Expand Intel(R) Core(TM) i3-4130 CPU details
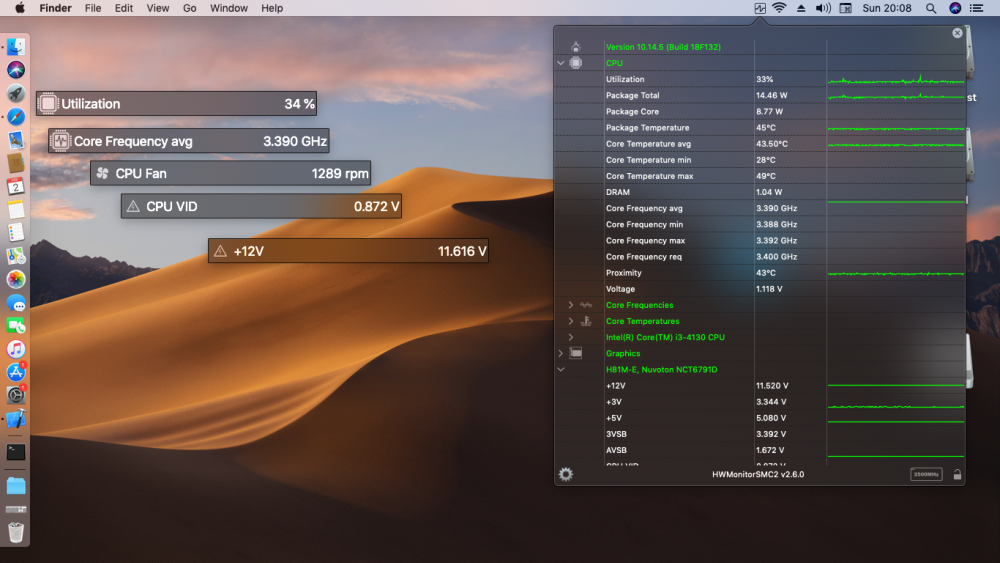This screenshot has height=563, width=1000. (x=571, y=337)
